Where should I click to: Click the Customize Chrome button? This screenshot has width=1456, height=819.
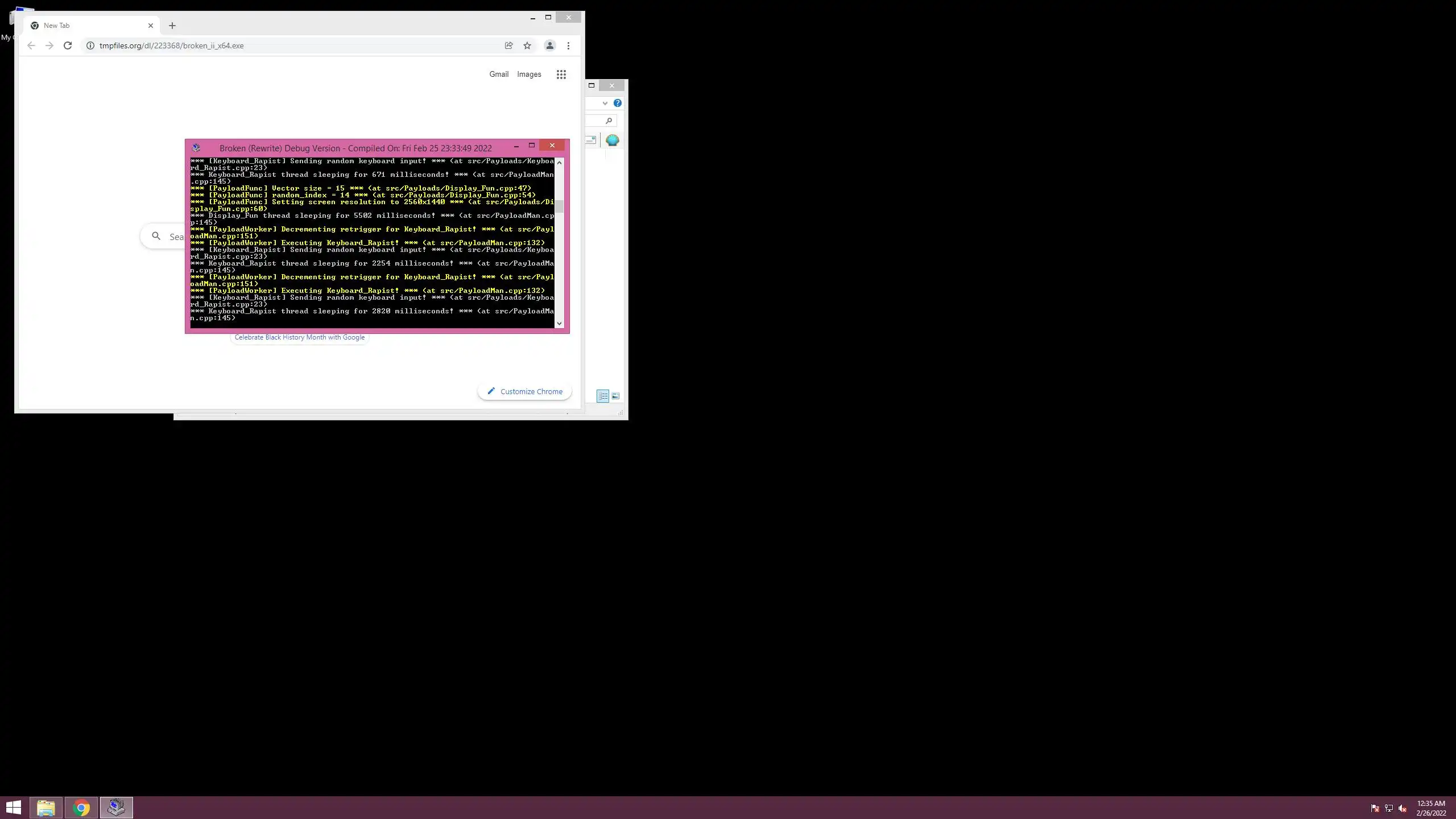coord(524,391)
